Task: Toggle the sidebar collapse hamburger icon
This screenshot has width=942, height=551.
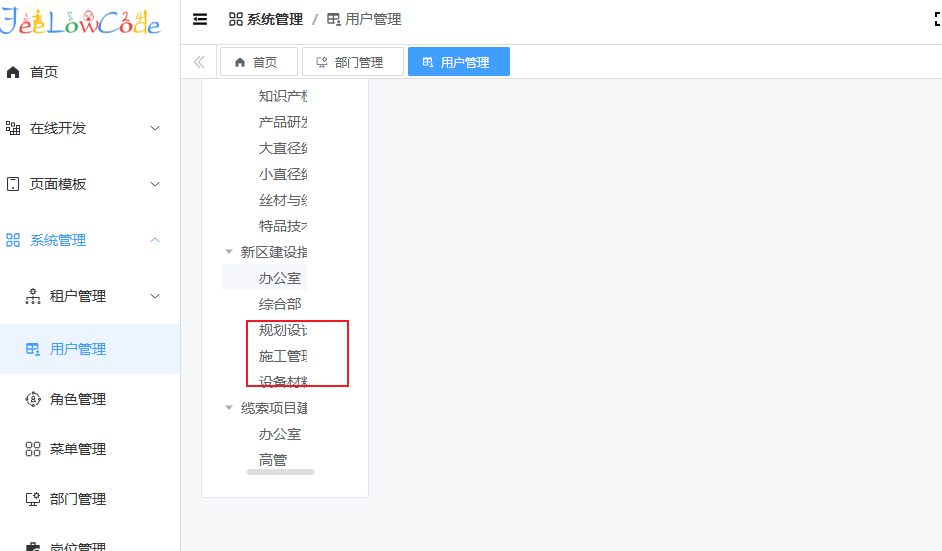Action: pos(200,20)
